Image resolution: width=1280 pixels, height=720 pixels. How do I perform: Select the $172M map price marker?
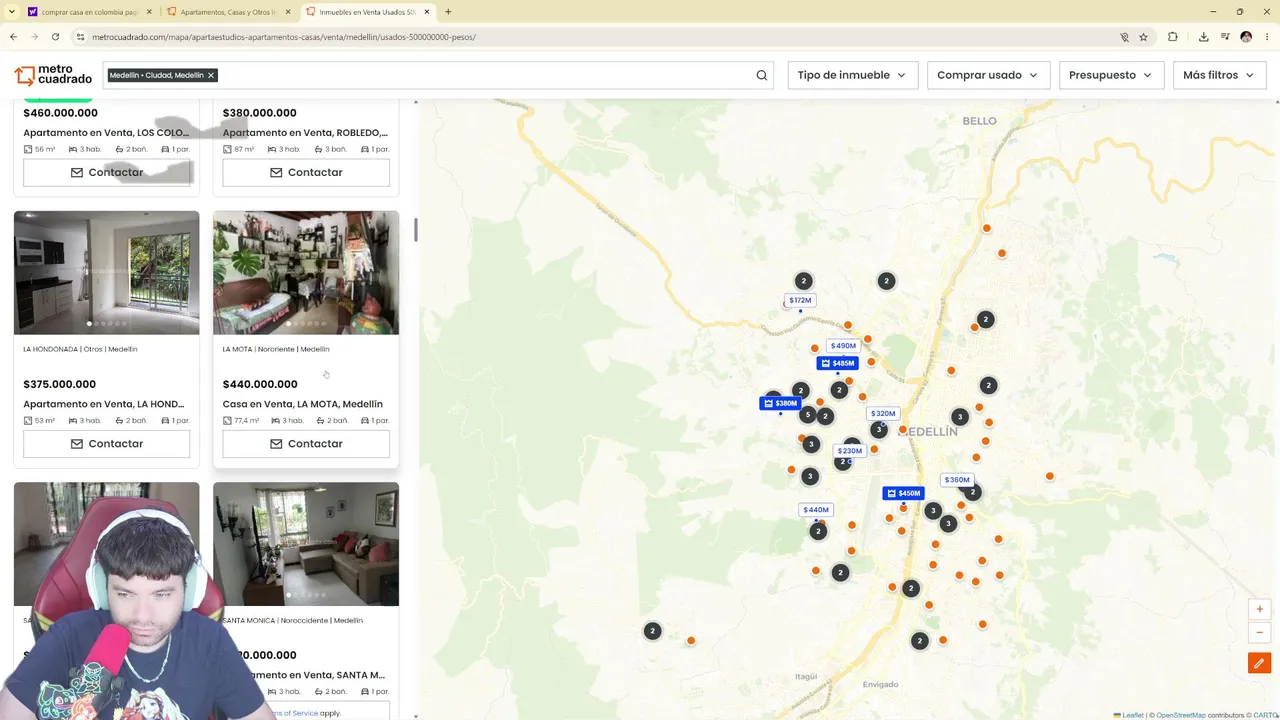[x=800, y=300]
